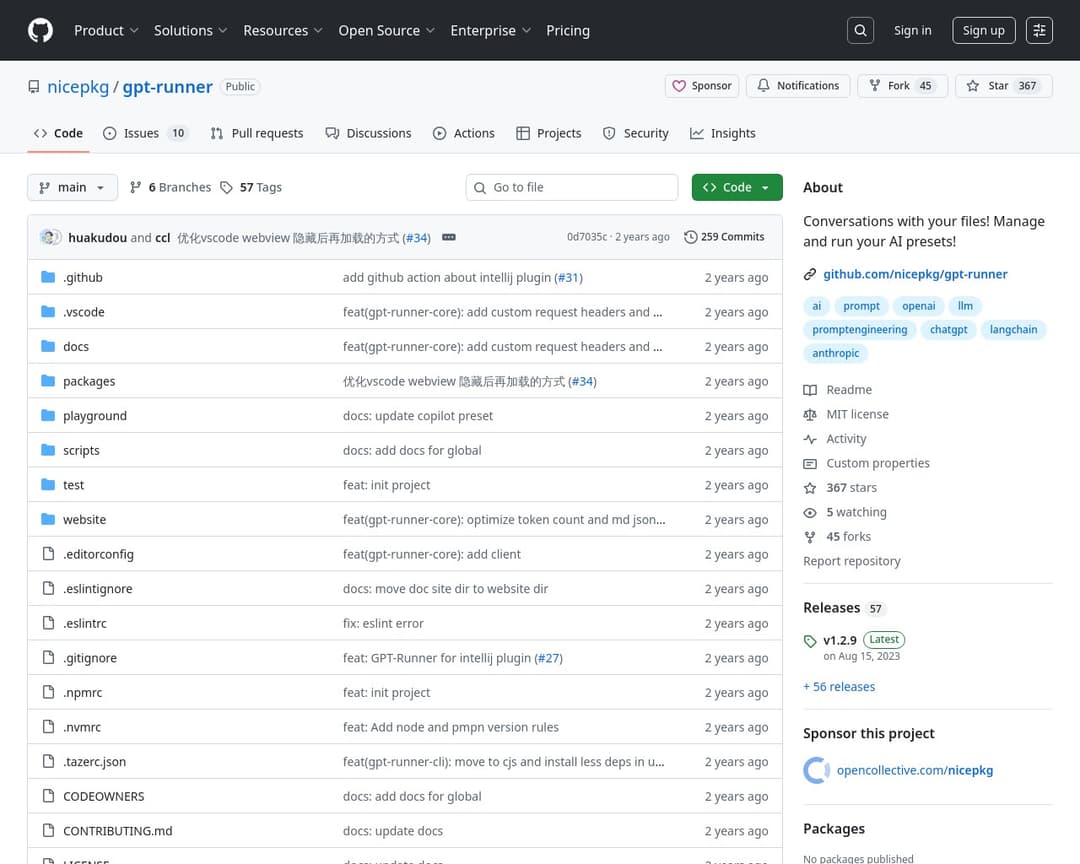Open the 259 Commits history
The image size is (1080, 864).
tap(724, 237)
